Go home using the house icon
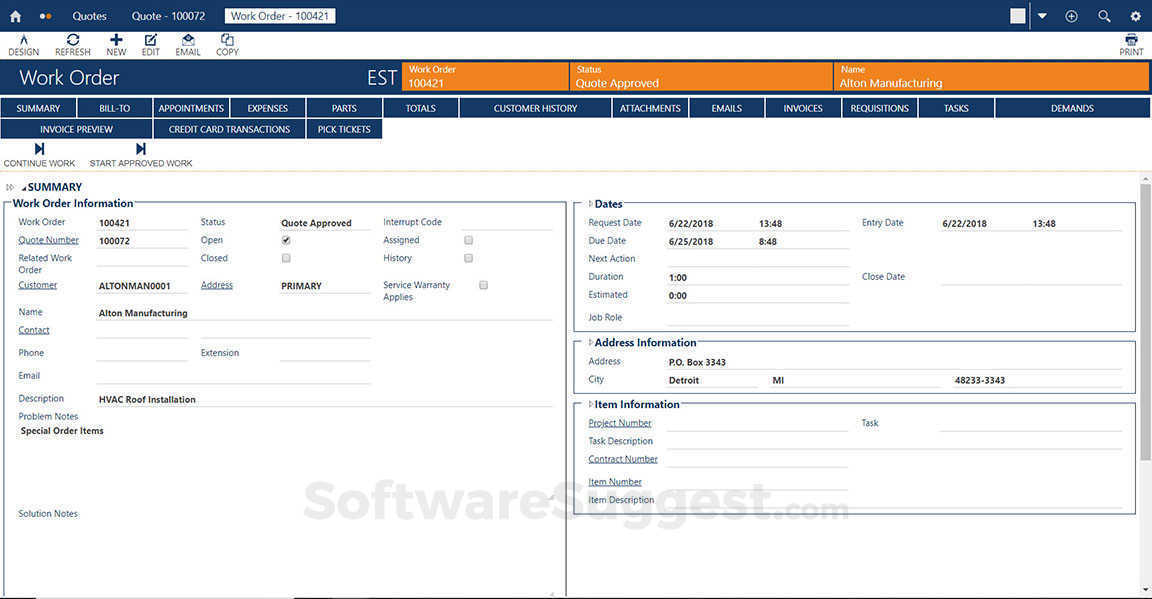This screenshot has width=1152, height=599. (14, 15)
